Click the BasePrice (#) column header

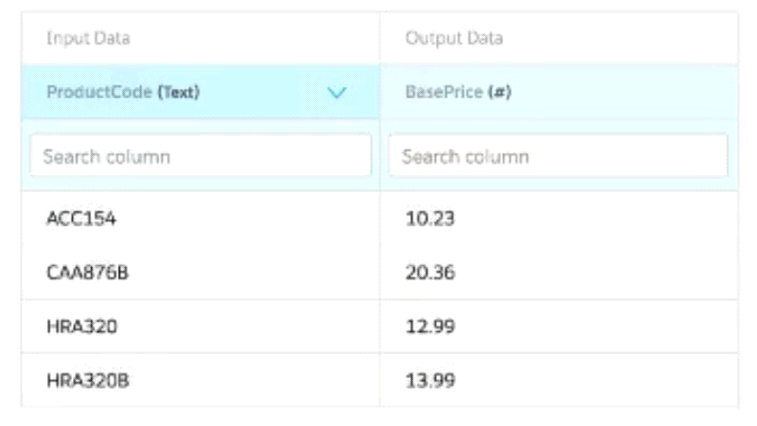pyautogui.click(x=459, y=92)
